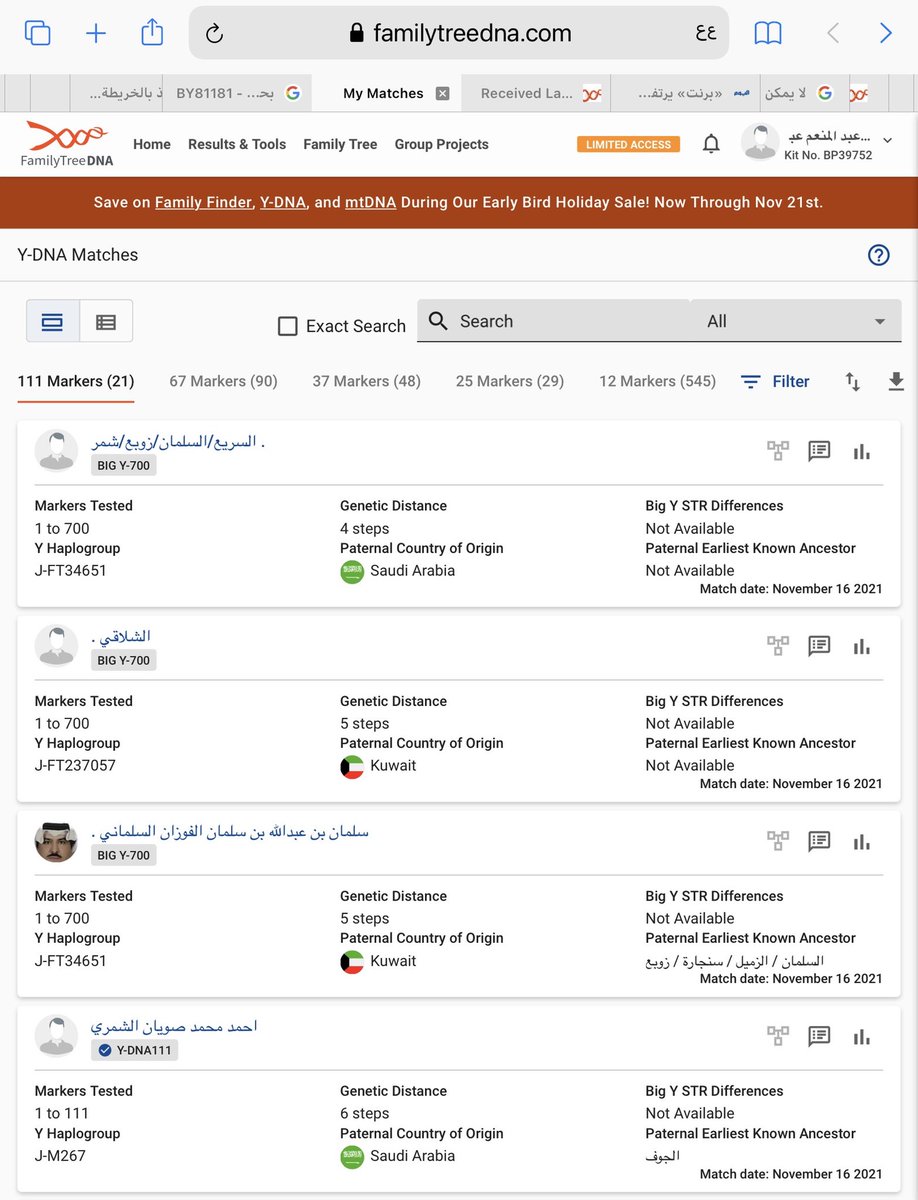Click haplogroup J-FT237057
This screenshot has height=1200, width=918.
[x=75, y=766]
